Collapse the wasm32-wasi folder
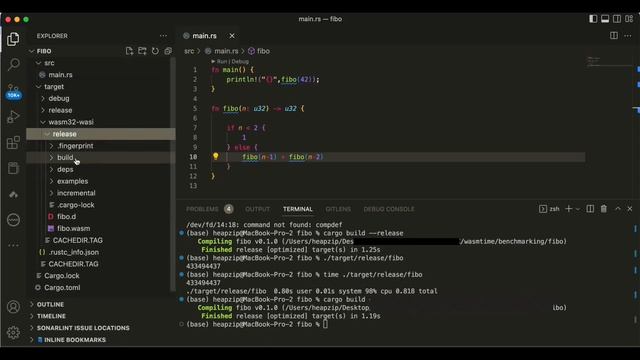 point(43,122)
